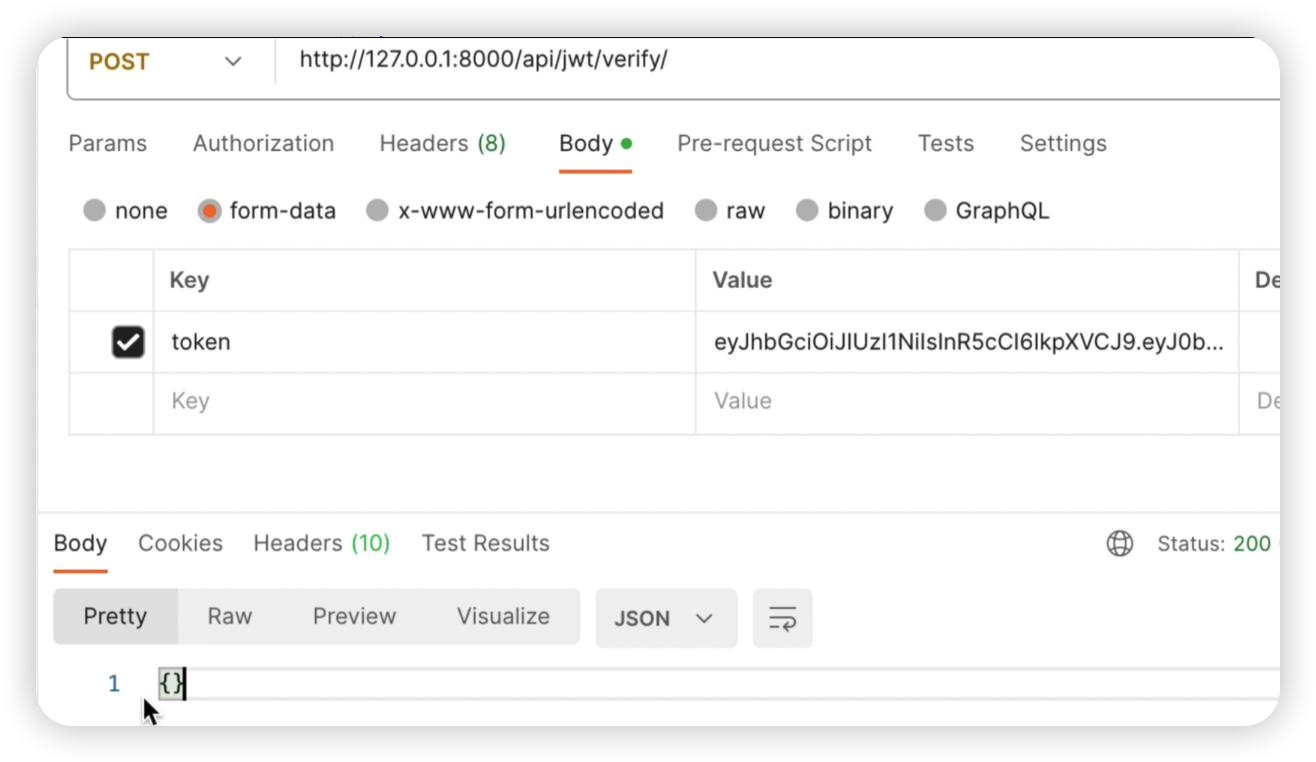Toggle the word wrap icon button
Screen dimensions: 1316x762
pos(782,618)
